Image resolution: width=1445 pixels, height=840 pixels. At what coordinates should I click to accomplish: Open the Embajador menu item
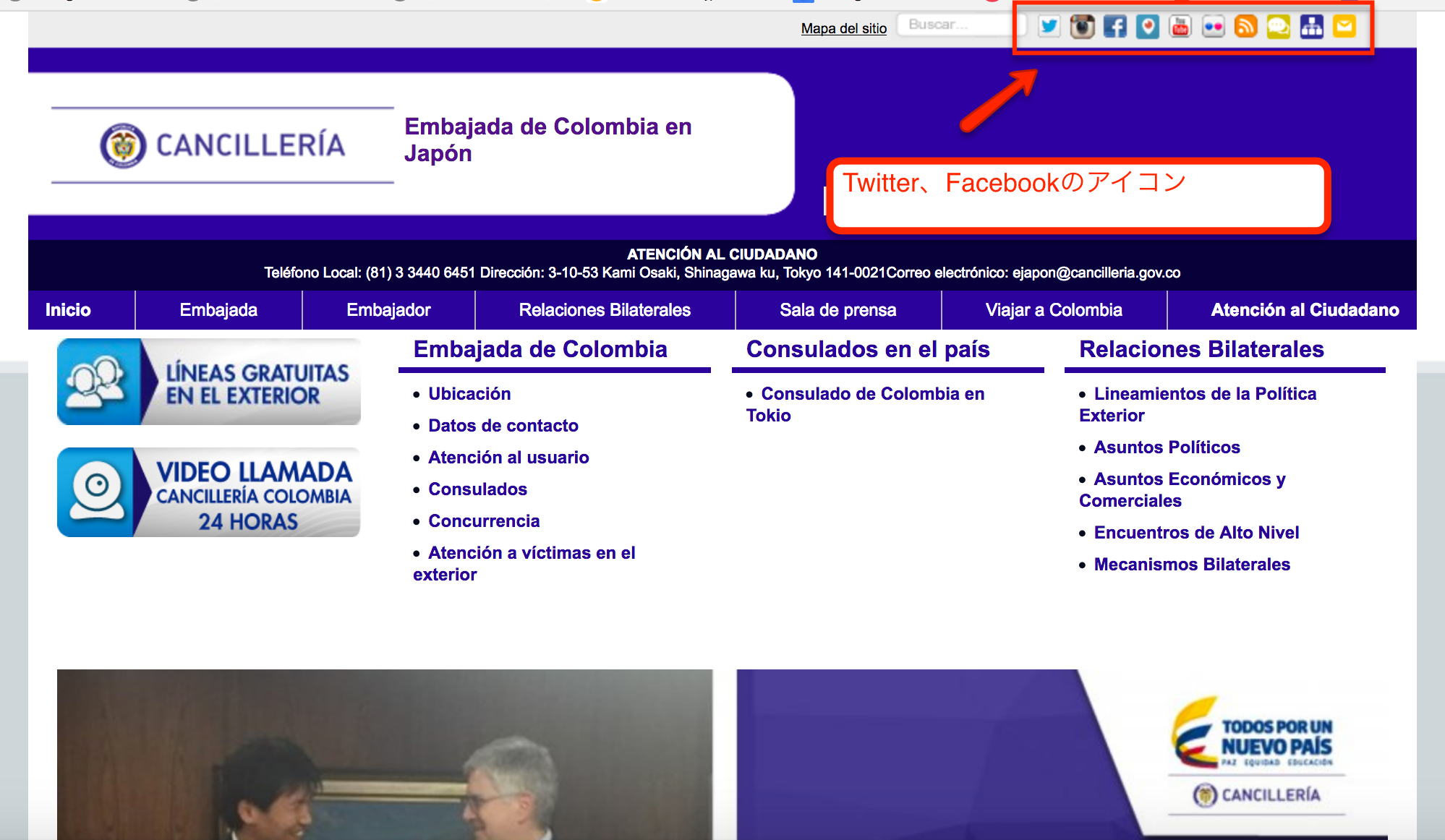pyautogui.click(x=388, y=310)
